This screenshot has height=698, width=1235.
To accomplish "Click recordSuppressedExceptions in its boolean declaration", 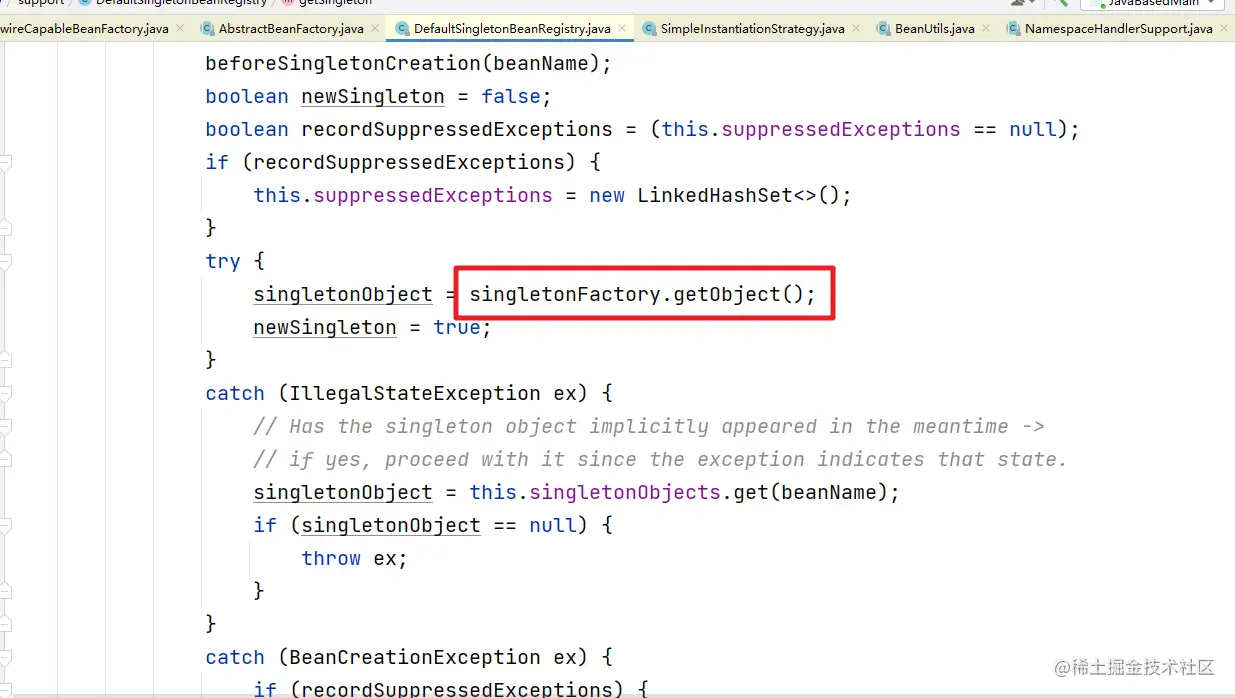I will (457, 129).
